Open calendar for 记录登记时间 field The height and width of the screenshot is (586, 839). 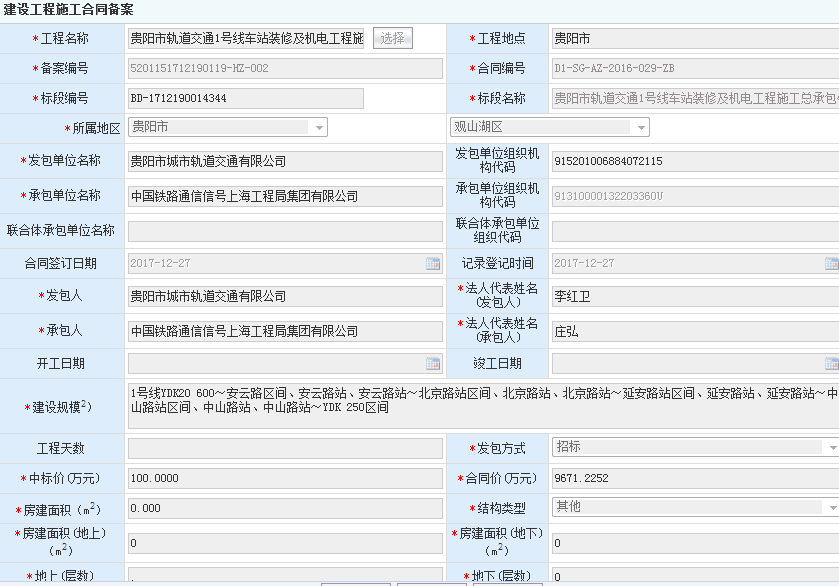(x=831, y=264)
